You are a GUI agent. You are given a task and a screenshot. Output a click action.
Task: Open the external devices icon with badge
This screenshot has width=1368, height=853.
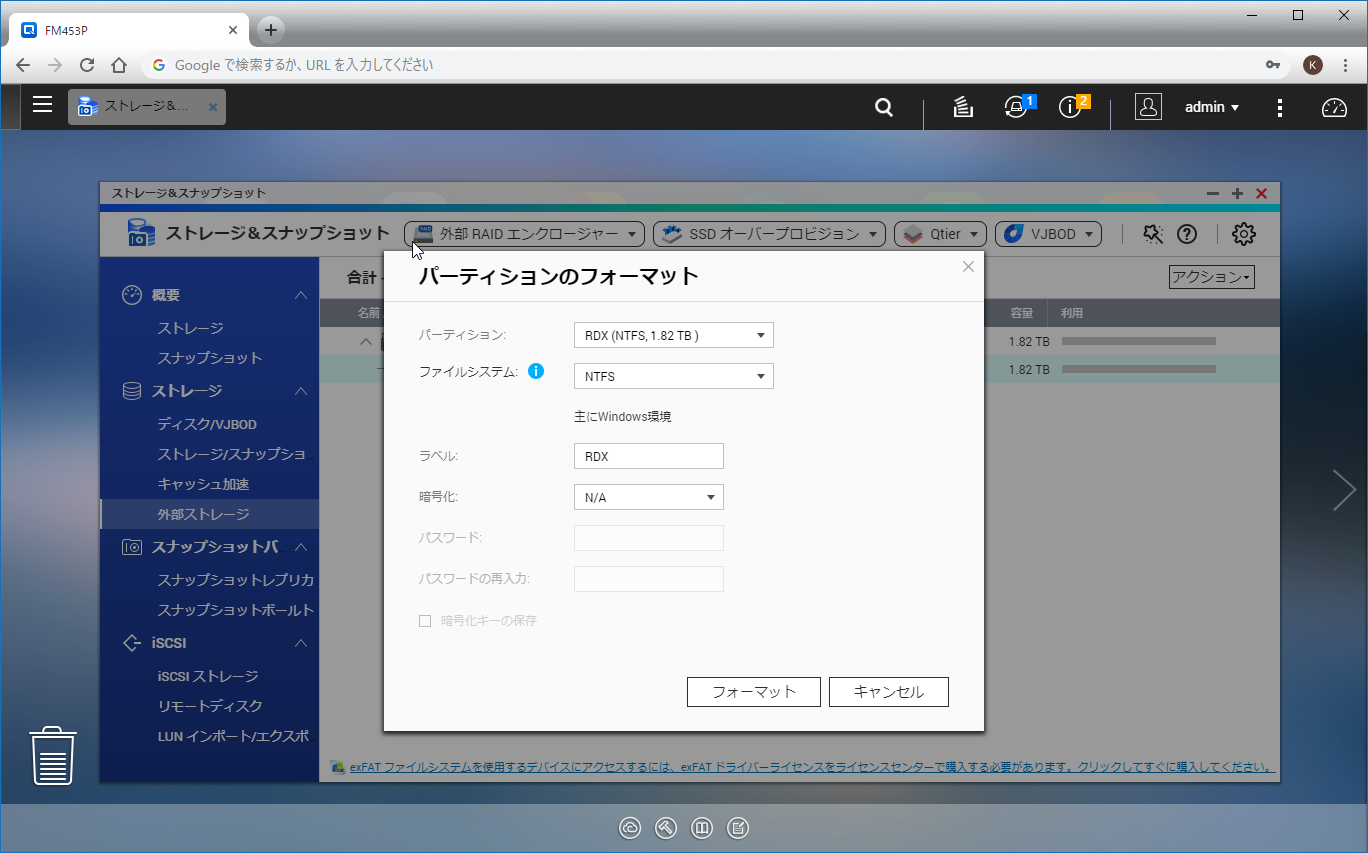click(x=1017, y=107)
